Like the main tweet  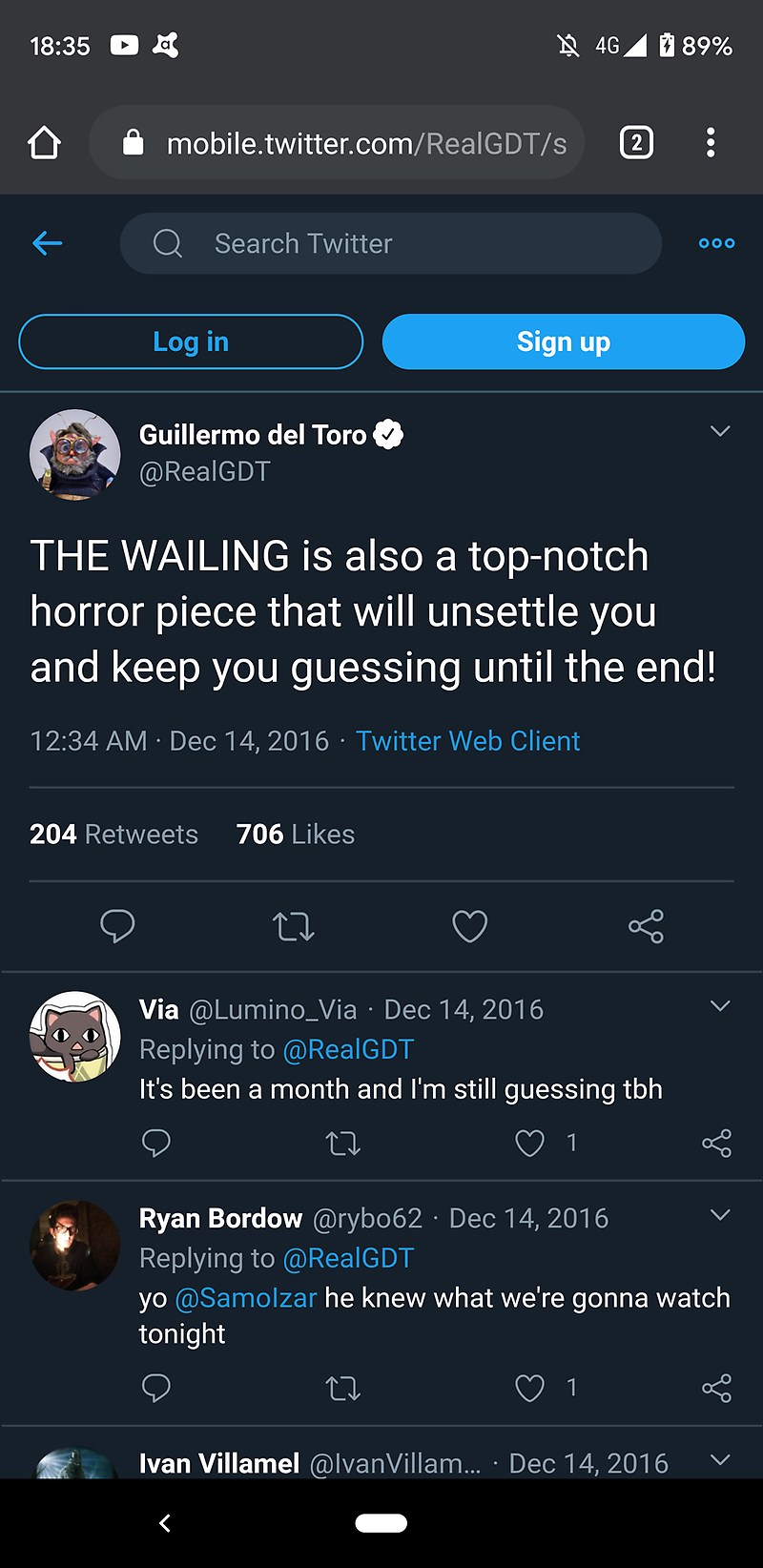(469, 926)
